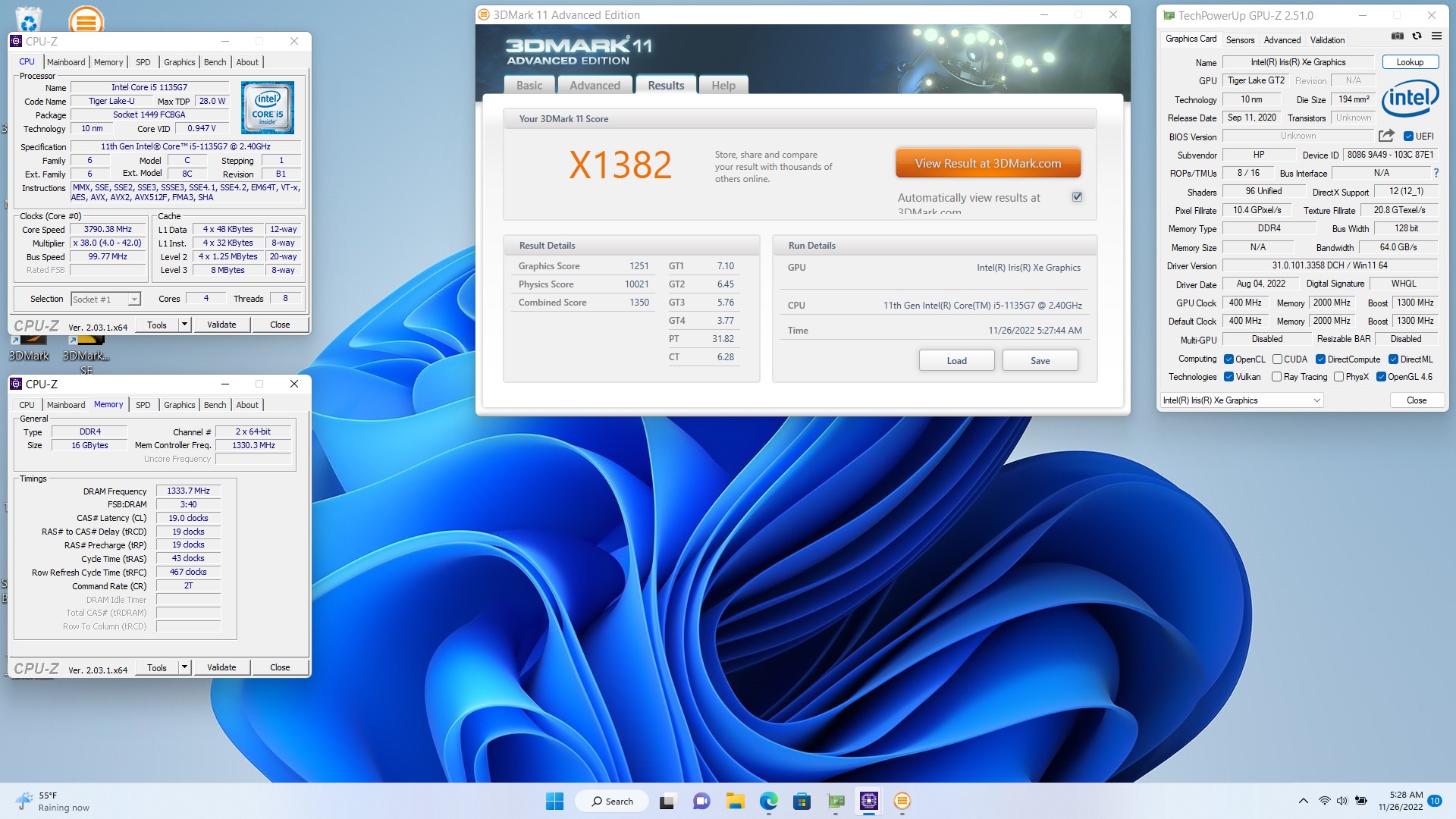The width and height of the screenshot is (1456, 819).
Task: Click Tools button in bottom CPU-Z window
Action: (157, 667)
